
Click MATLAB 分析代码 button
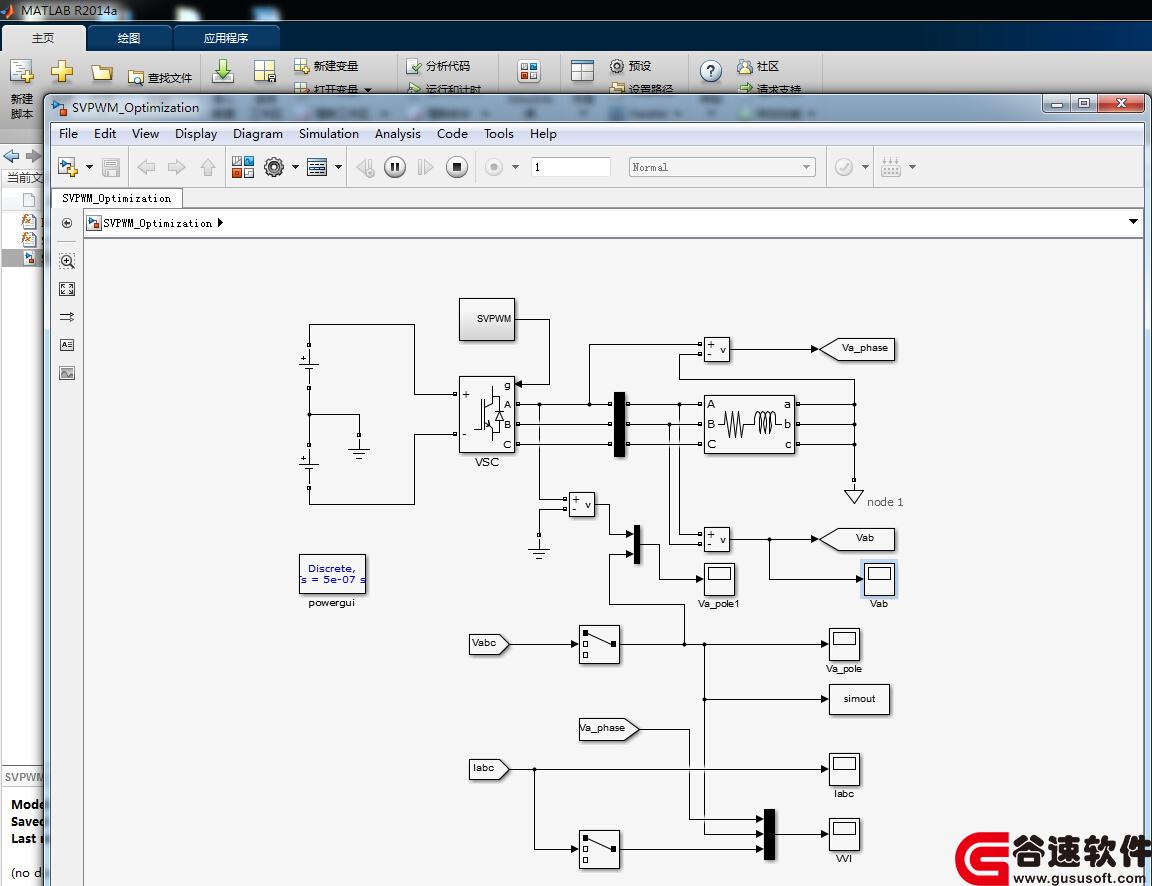(439, 66)
